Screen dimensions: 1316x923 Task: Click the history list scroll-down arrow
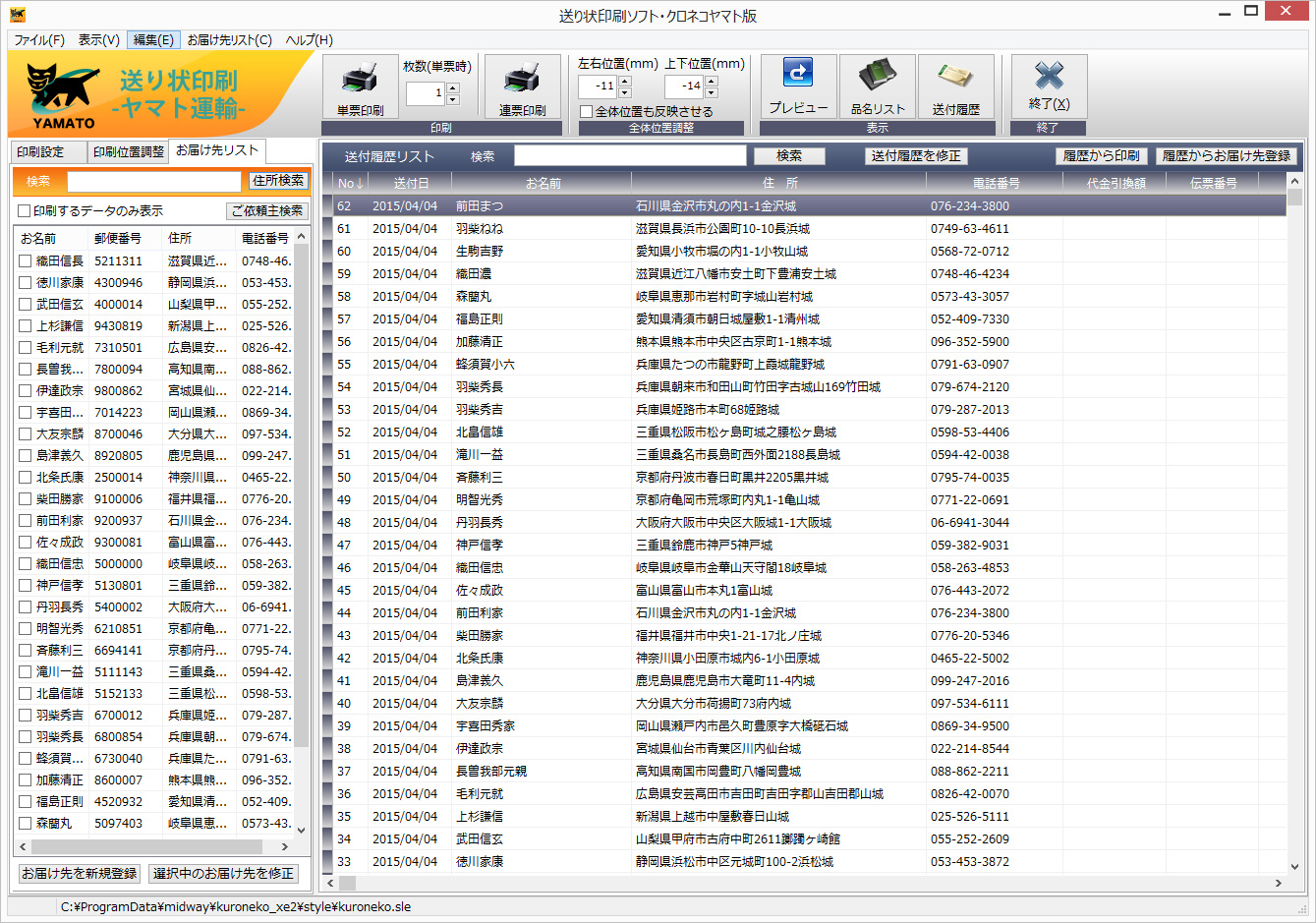pos(1294,867)
